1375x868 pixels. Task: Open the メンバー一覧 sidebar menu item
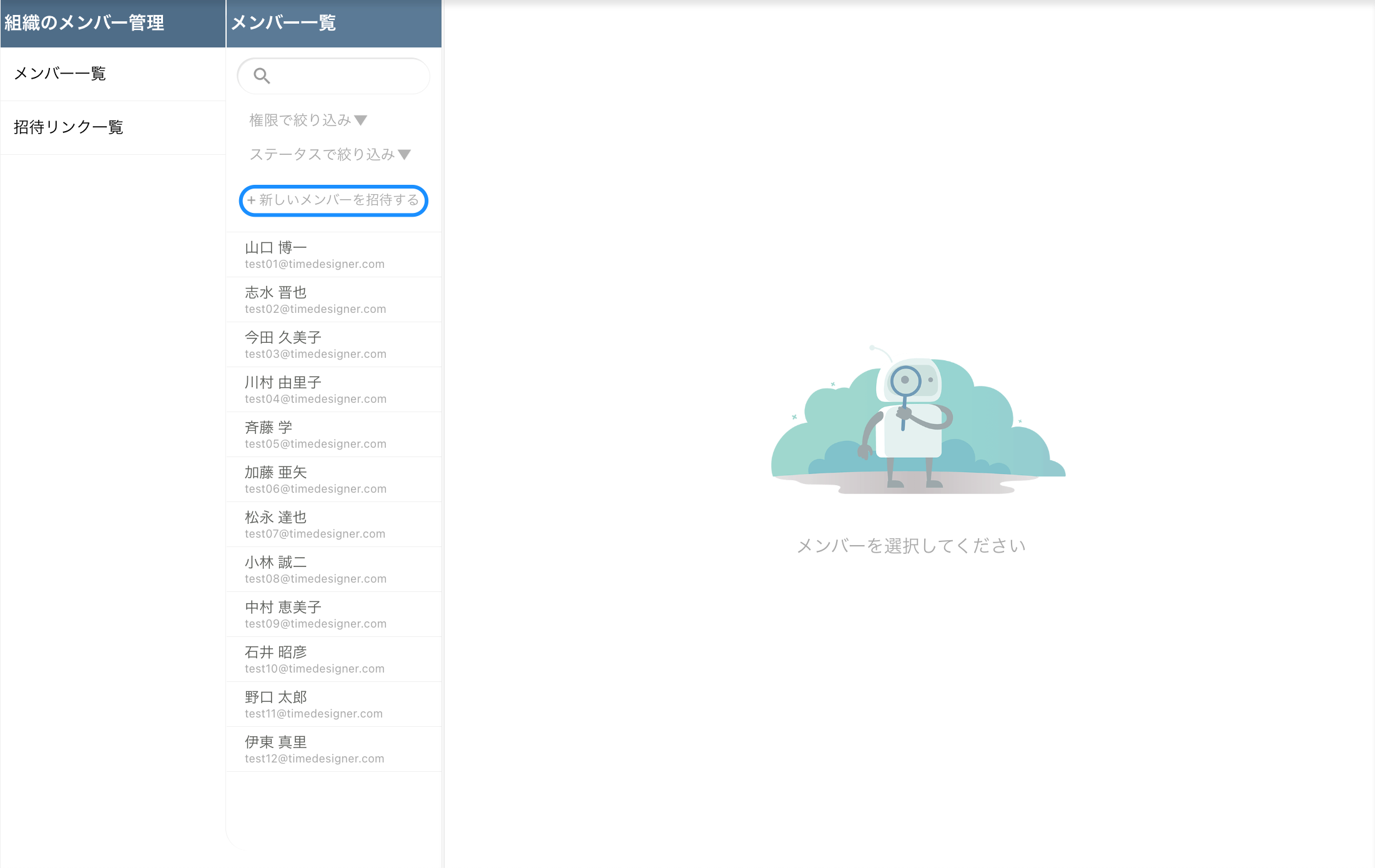tap(112, 74)
